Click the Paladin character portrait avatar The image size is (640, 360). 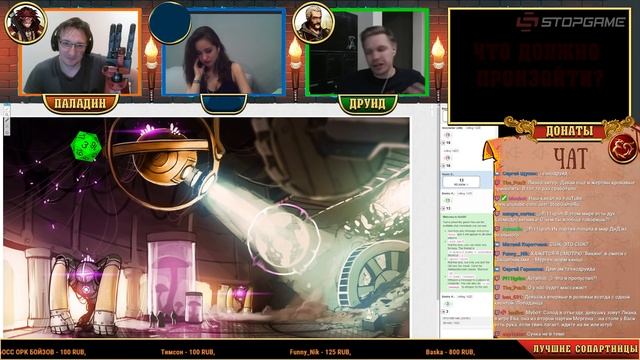26,23
